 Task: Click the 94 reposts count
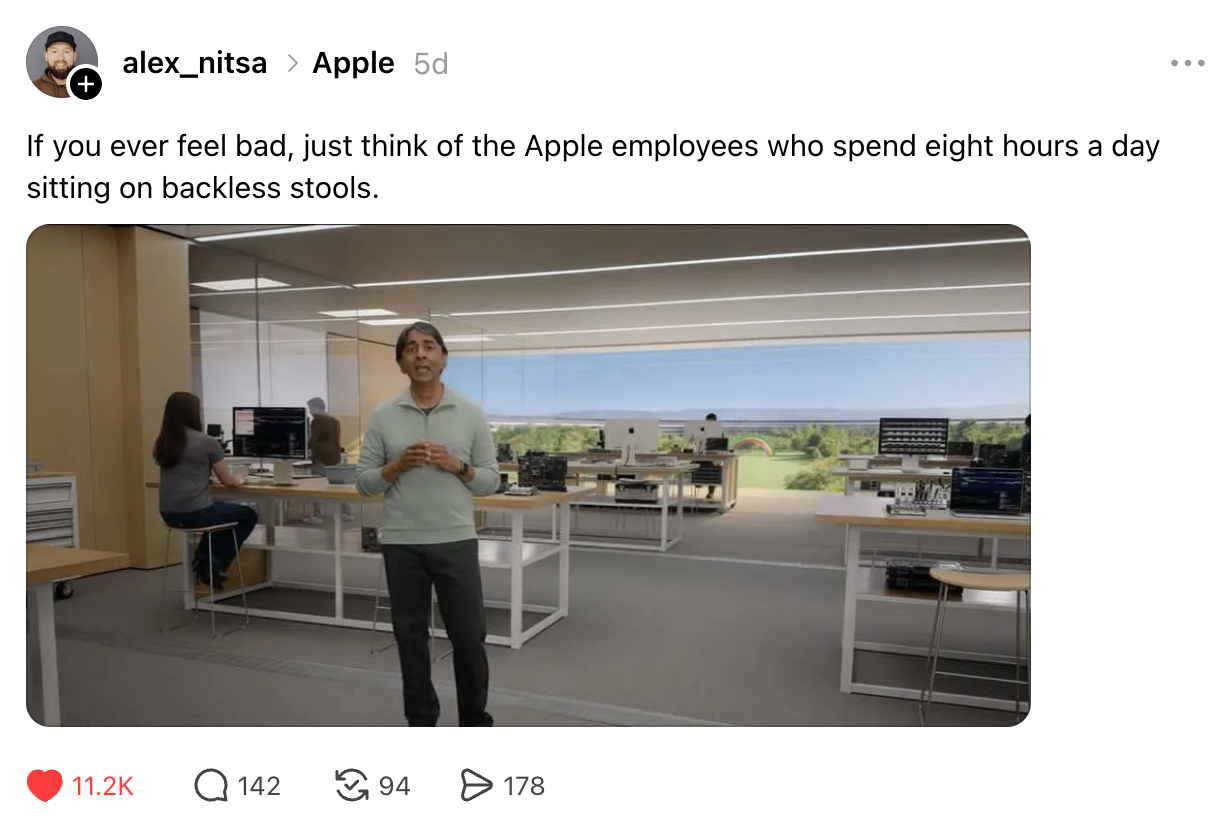click(x=394, y=786)
